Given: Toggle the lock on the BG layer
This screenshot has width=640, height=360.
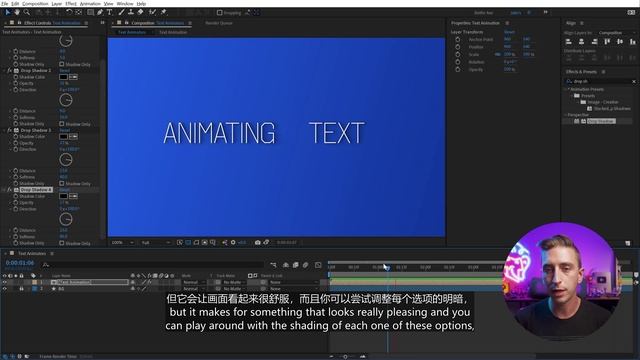Looking at the screenshot, I should tap(21, 289).
